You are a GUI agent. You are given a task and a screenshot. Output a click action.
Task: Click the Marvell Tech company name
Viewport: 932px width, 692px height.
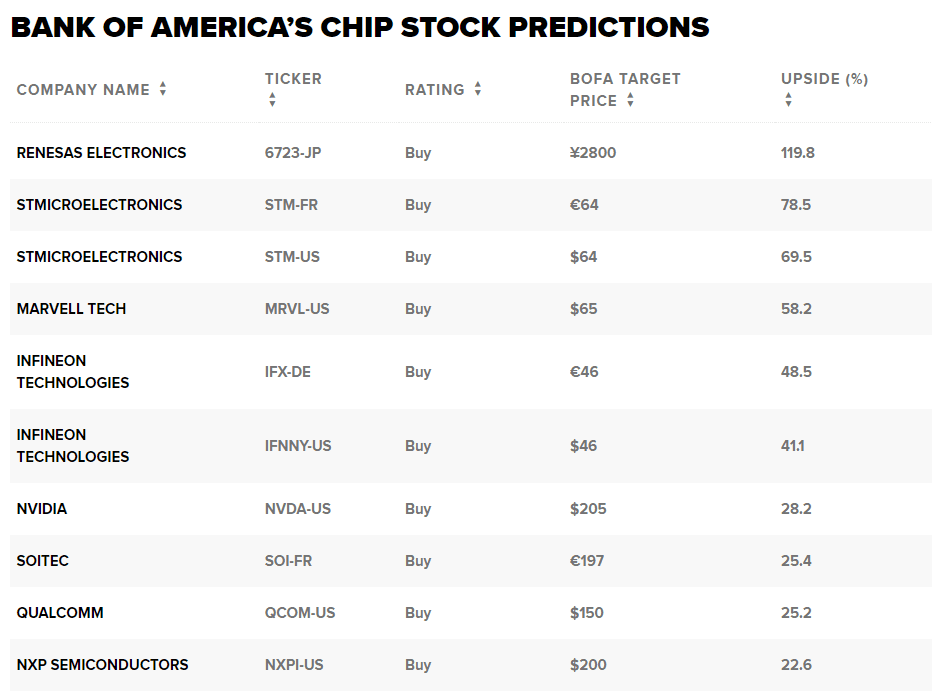(x=71, y=309)
